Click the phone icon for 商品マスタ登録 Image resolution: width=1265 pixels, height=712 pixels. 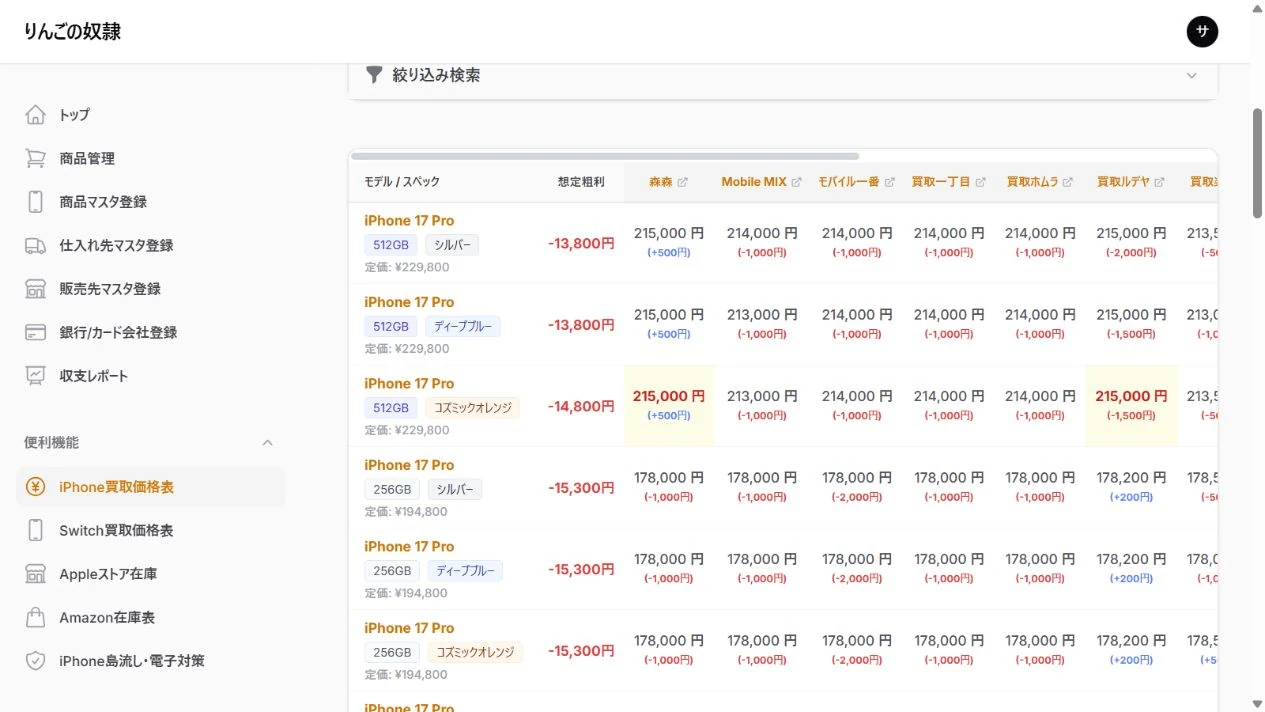(x=36, y=202)
